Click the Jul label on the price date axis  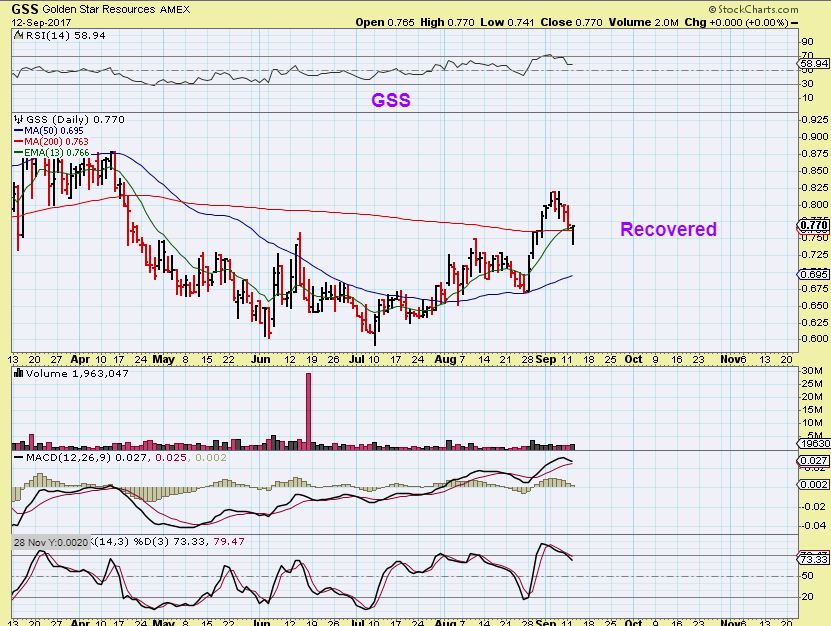pos(357,359)
